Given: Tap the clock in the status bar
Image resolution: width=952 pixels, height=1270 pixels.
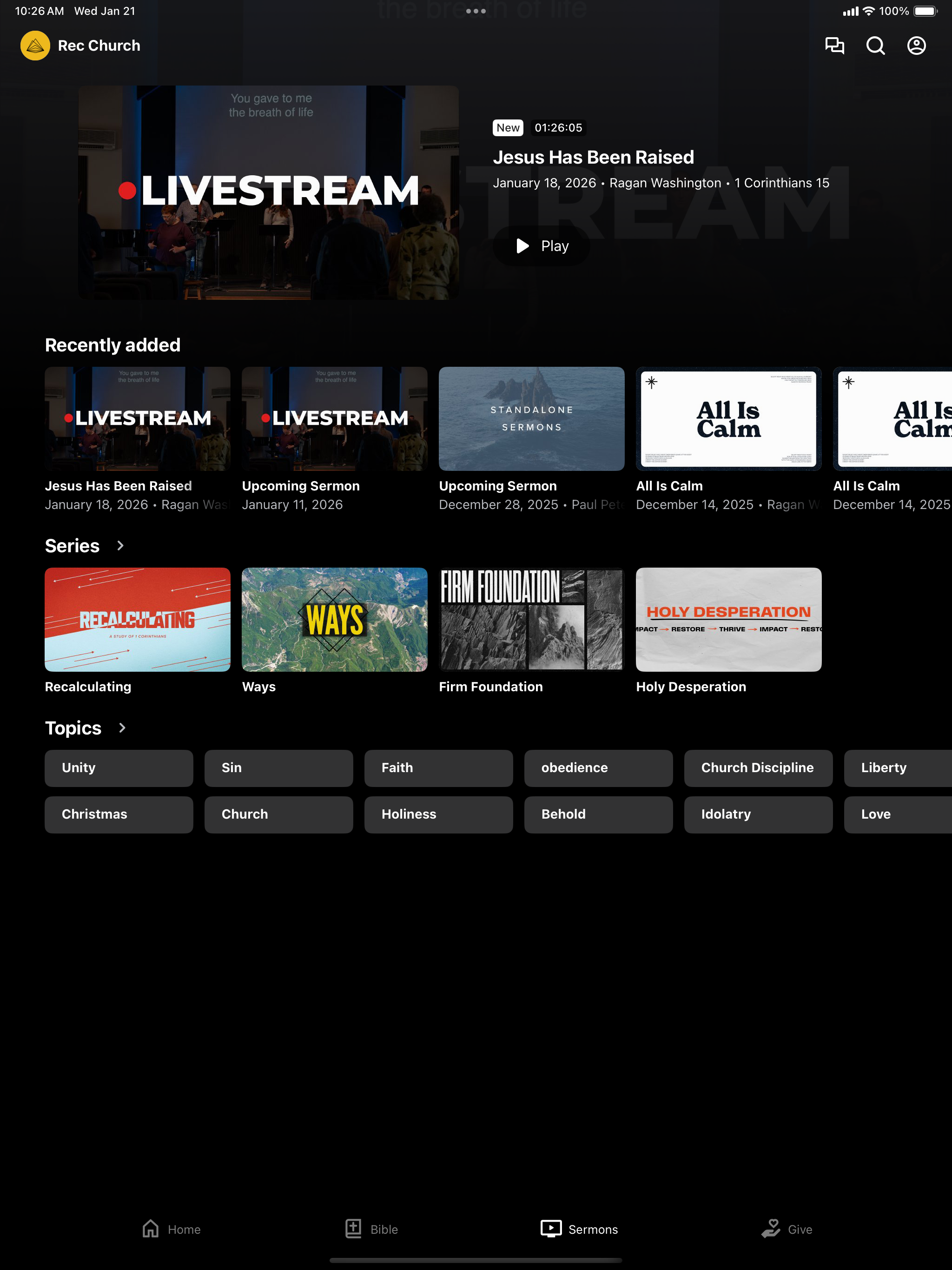Looking at the screenshot, I should point(39,11).
